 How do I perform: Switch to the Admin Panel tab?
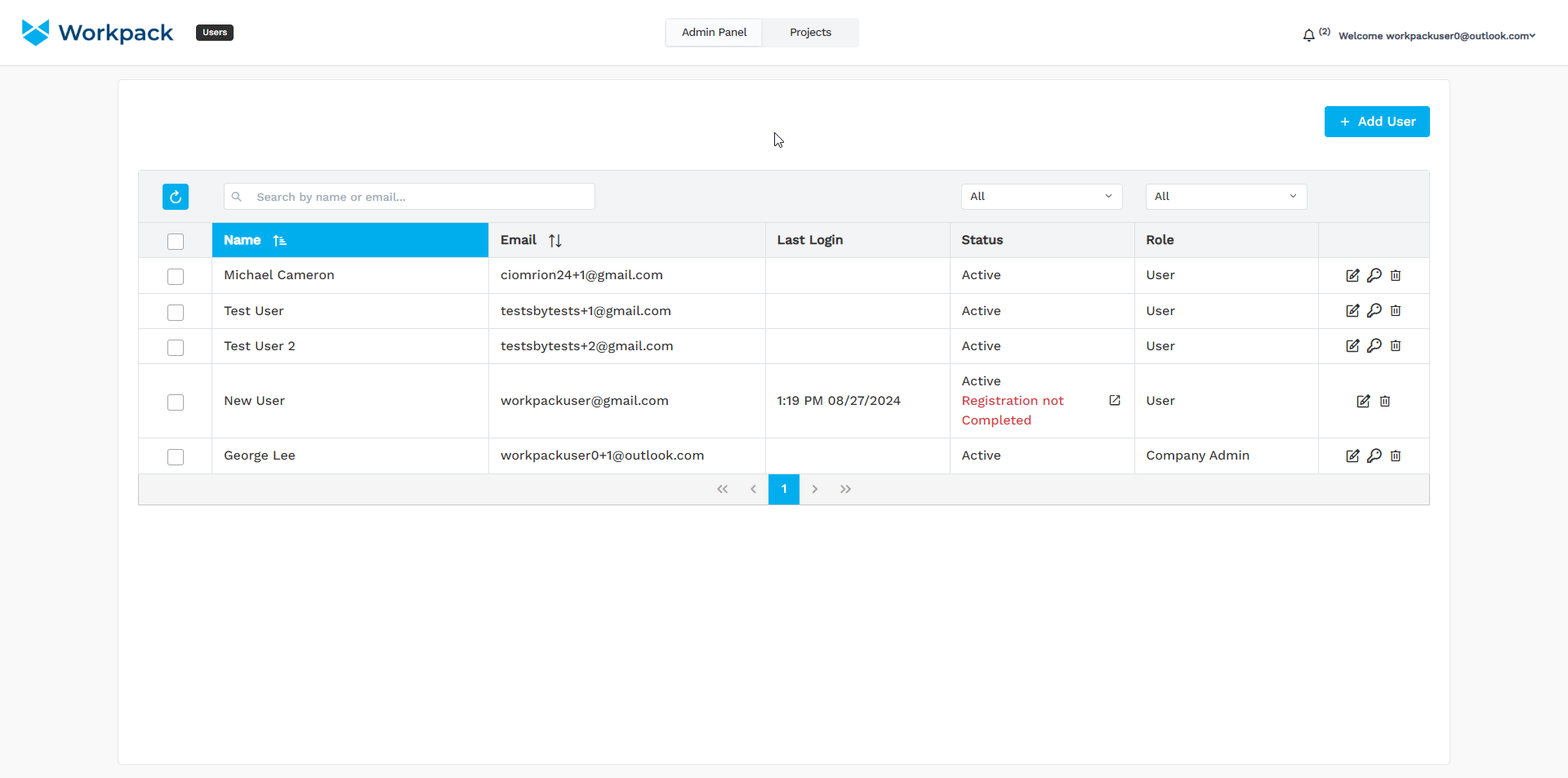(714, 33)
